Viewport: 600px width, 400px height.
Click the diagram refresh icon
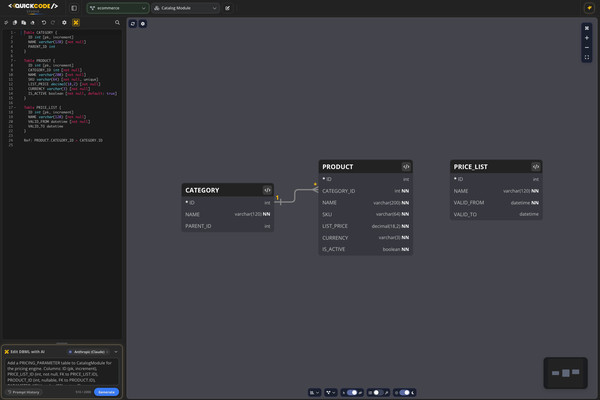[133, 24]
